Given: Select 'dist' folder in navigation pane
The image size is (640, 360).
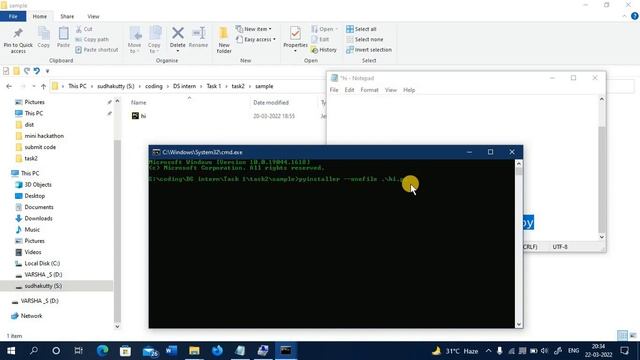Looking at the screenshot, I should point(29,124).
